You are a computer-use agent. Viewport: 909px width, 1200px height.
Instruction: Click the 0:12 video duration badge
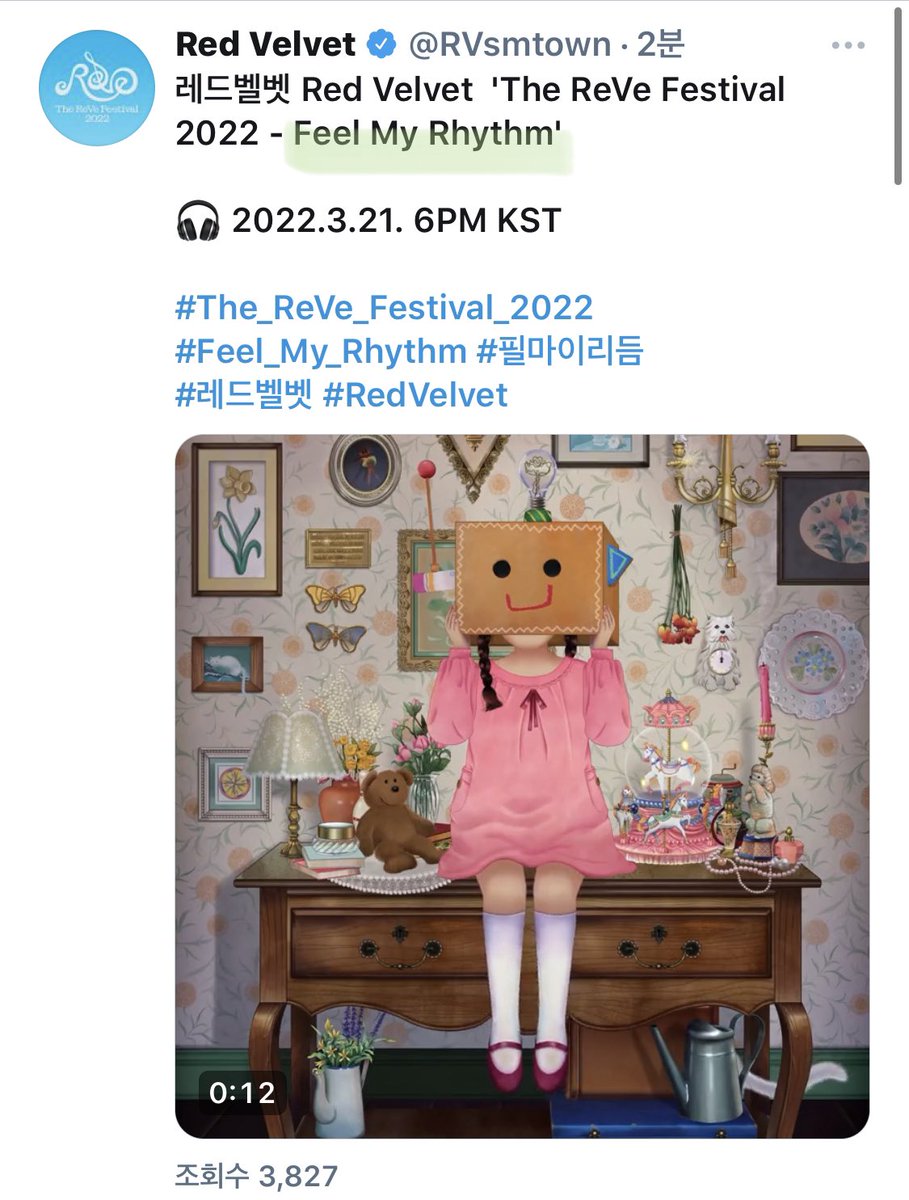[241, 1092]
